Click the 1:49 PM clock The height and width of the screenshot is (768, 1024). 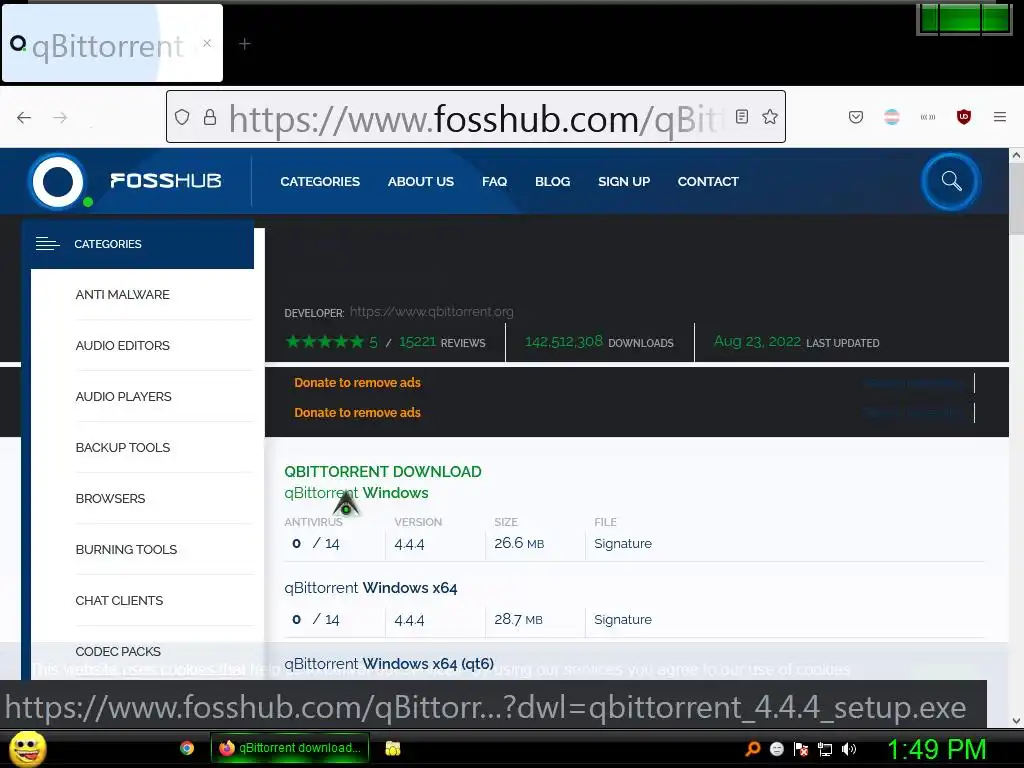936,749
